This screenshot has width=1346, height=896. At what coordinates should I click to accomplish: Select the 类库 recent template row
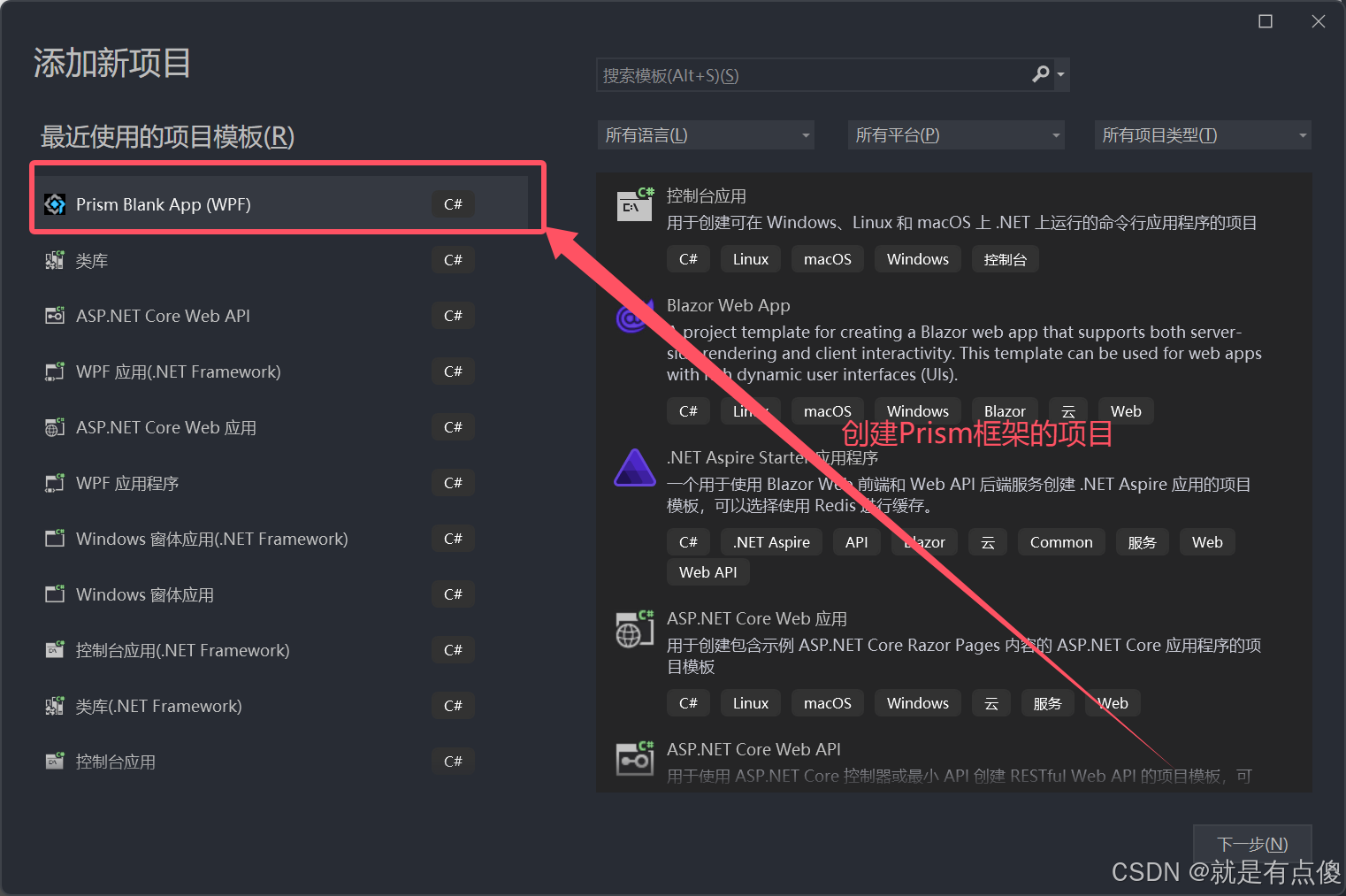(x=282, y=260)
